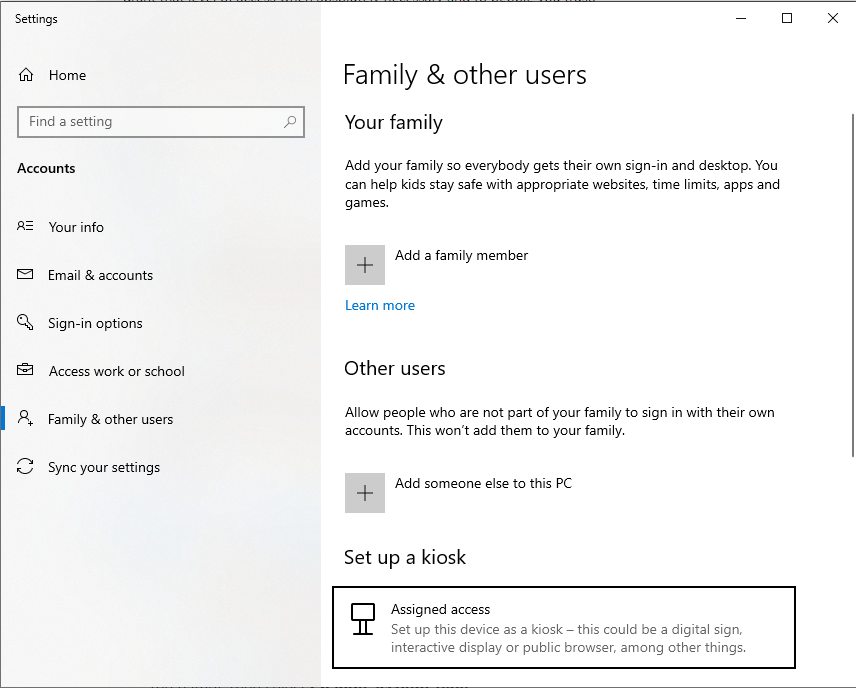Click Add someone else to this PC label
This screenshot has width=856, height=688.
point(483,483)
